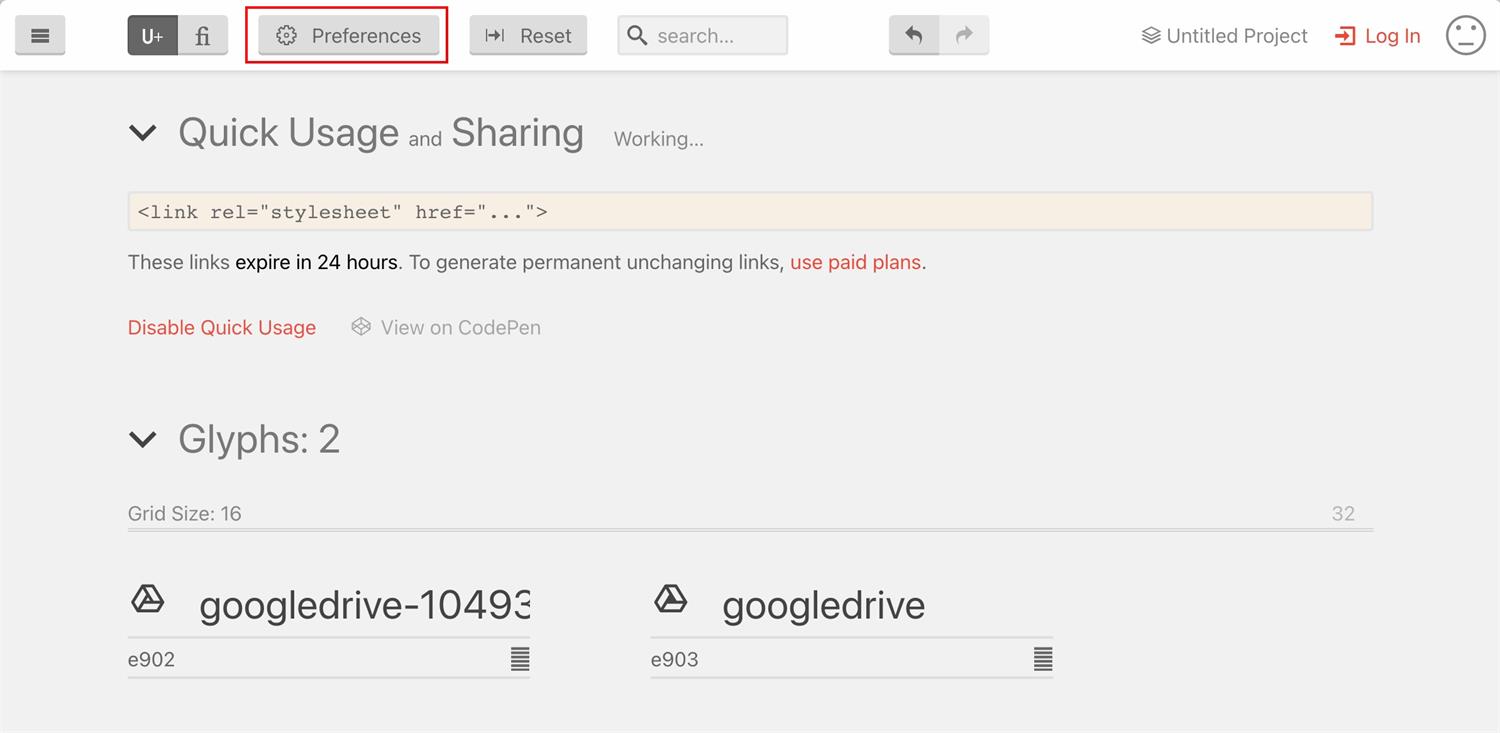Collapse the Quick Usage and Sharing section
Viewport: 1500px width, 733px height.
143,133
